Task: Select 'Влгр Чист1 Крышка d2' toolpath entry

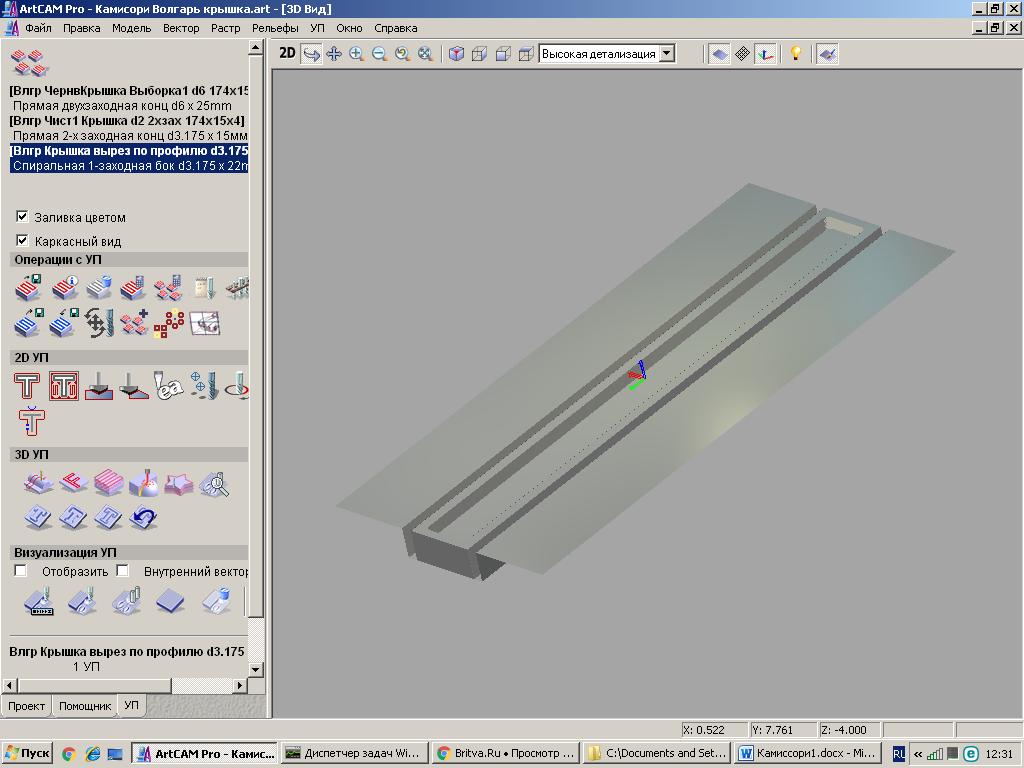Action: tap(127, 121)
